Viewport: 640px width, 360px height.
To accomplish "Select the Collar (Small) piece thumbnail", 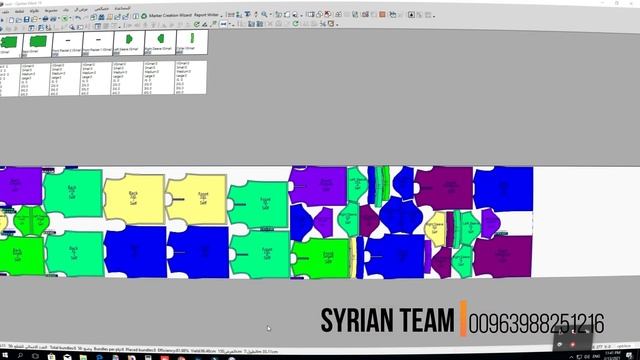I will (191, 42).
